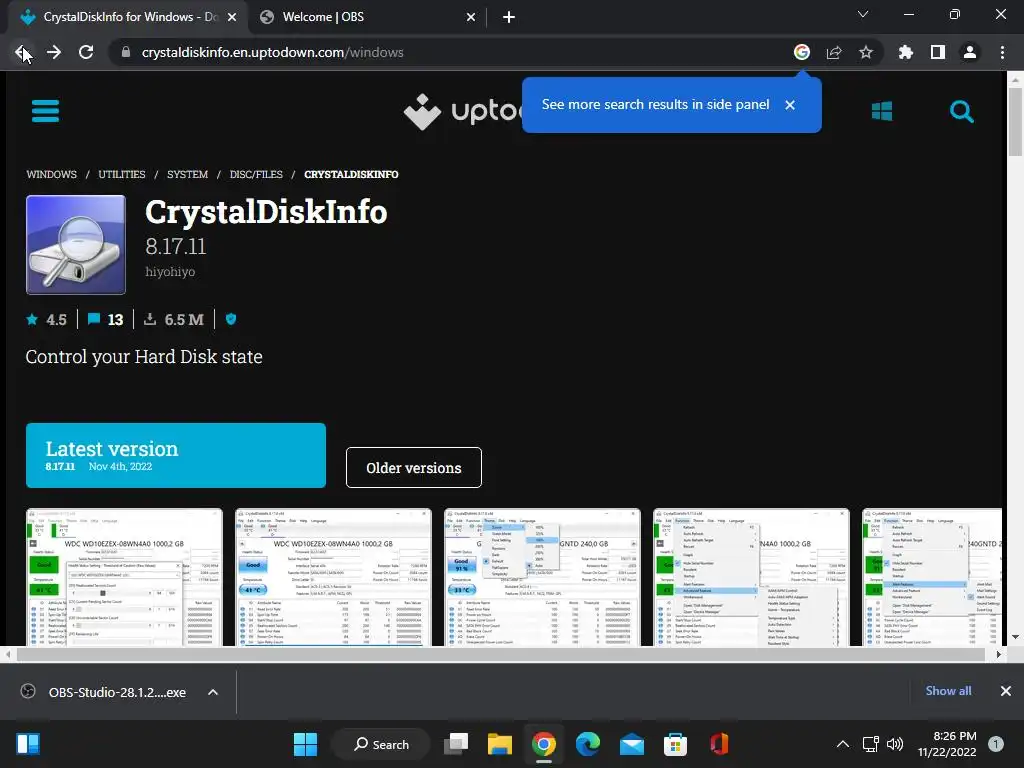Open a new browser tab
This screenshot has width=1024, height=768.
(509, 17)
